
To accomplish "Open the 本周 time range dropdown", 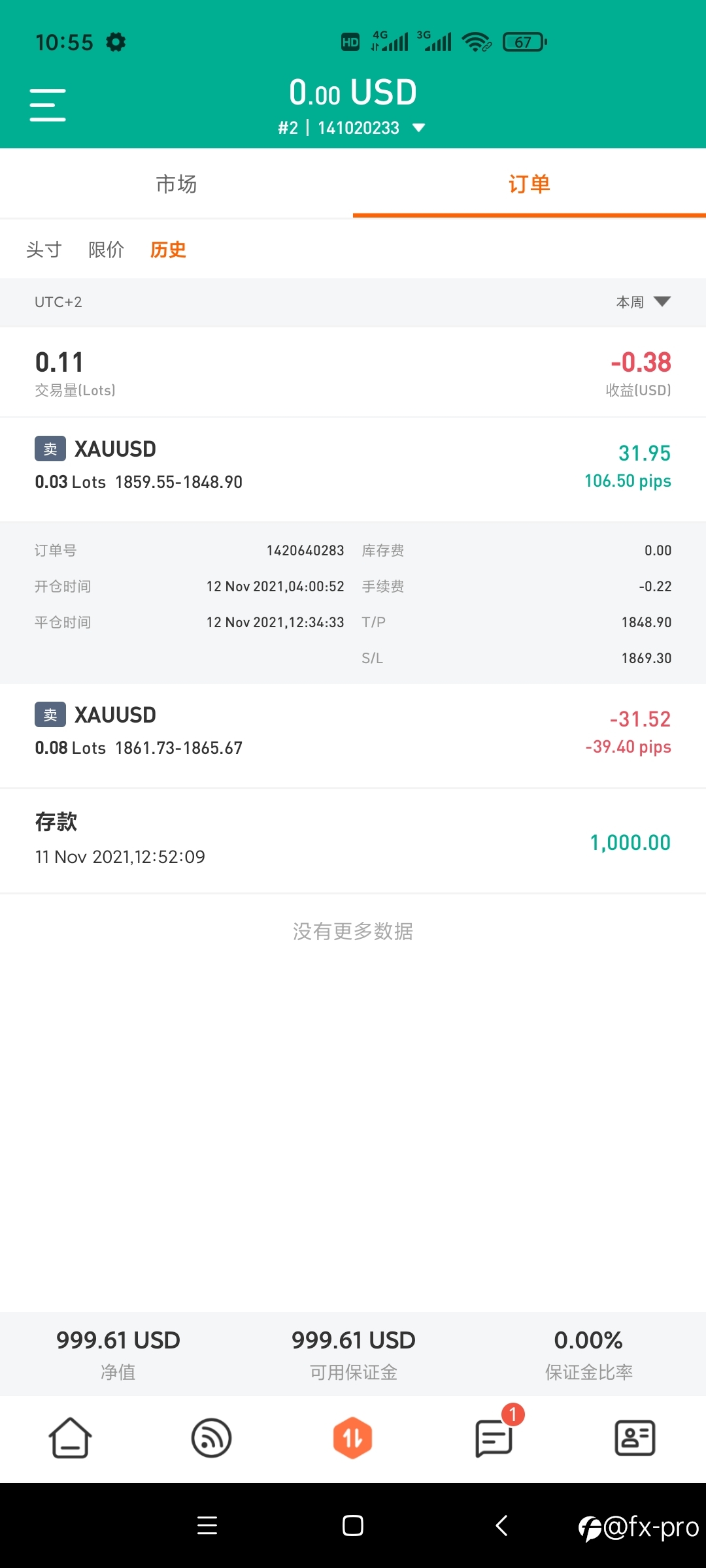I will [643, 302].
